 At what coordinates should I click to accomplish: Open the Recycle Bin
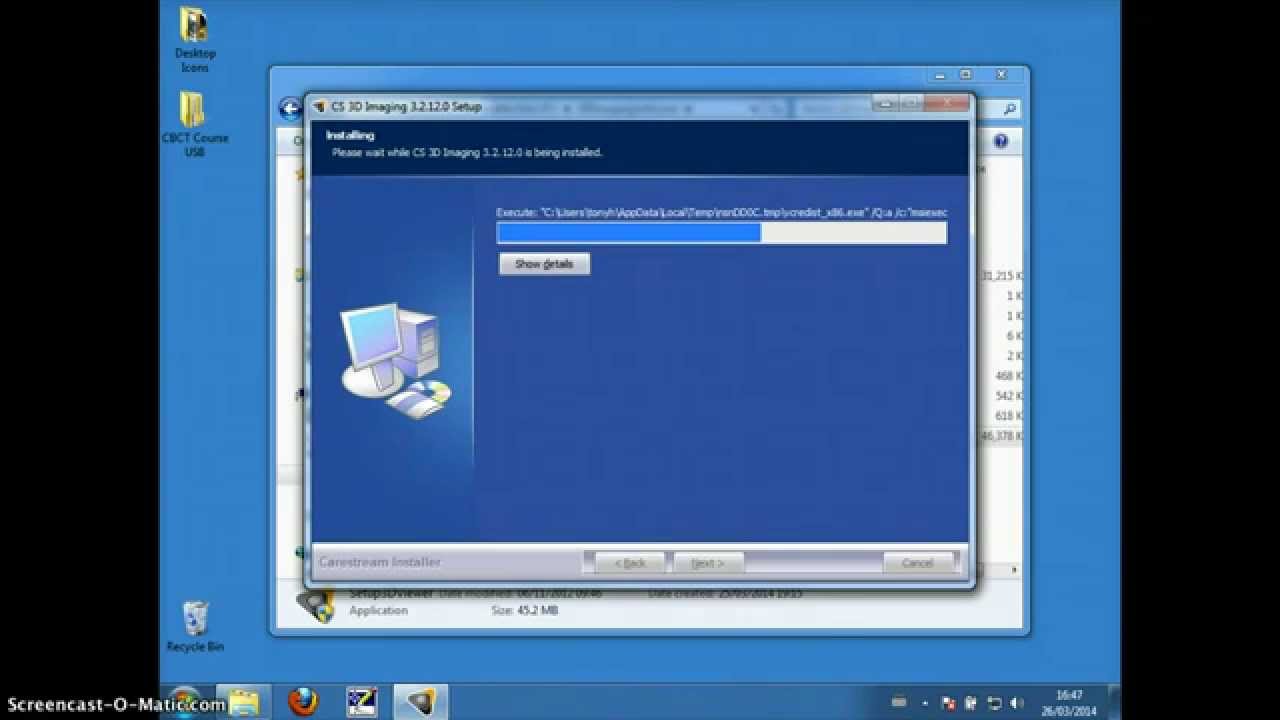pyautogui.click(x=195, y=627)
